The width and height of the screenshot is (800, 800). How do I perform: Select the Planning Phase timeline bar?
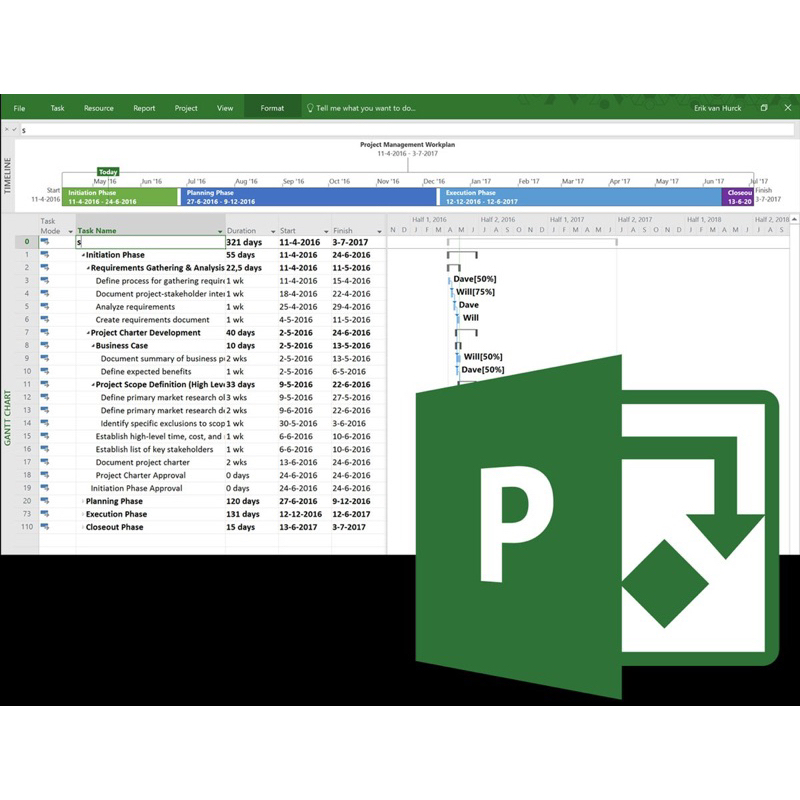[x=309, y=197]
